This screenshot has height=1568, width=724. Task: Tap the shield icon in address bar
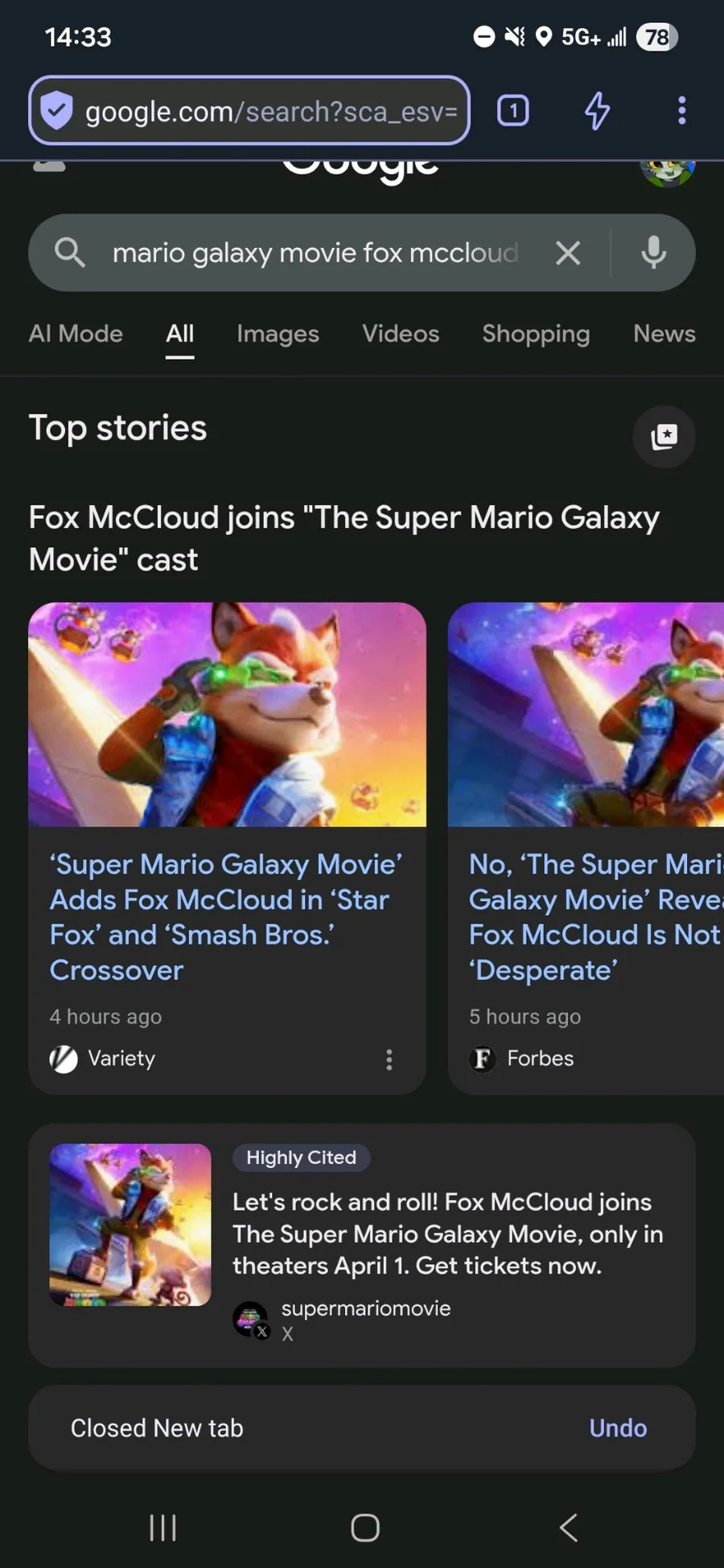tap(57, 110)
